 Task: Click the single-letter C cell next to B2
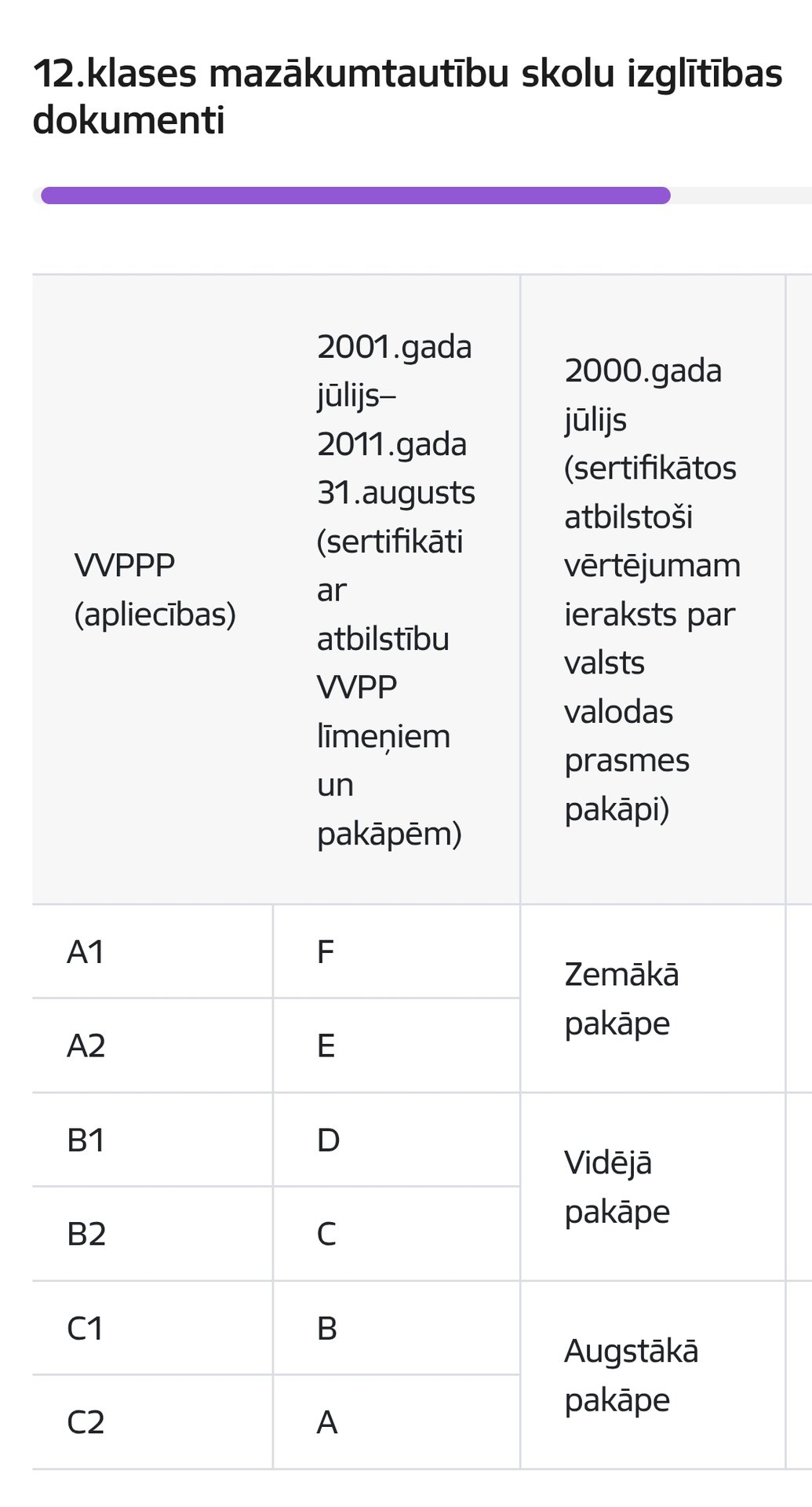tap(326, 1235)
